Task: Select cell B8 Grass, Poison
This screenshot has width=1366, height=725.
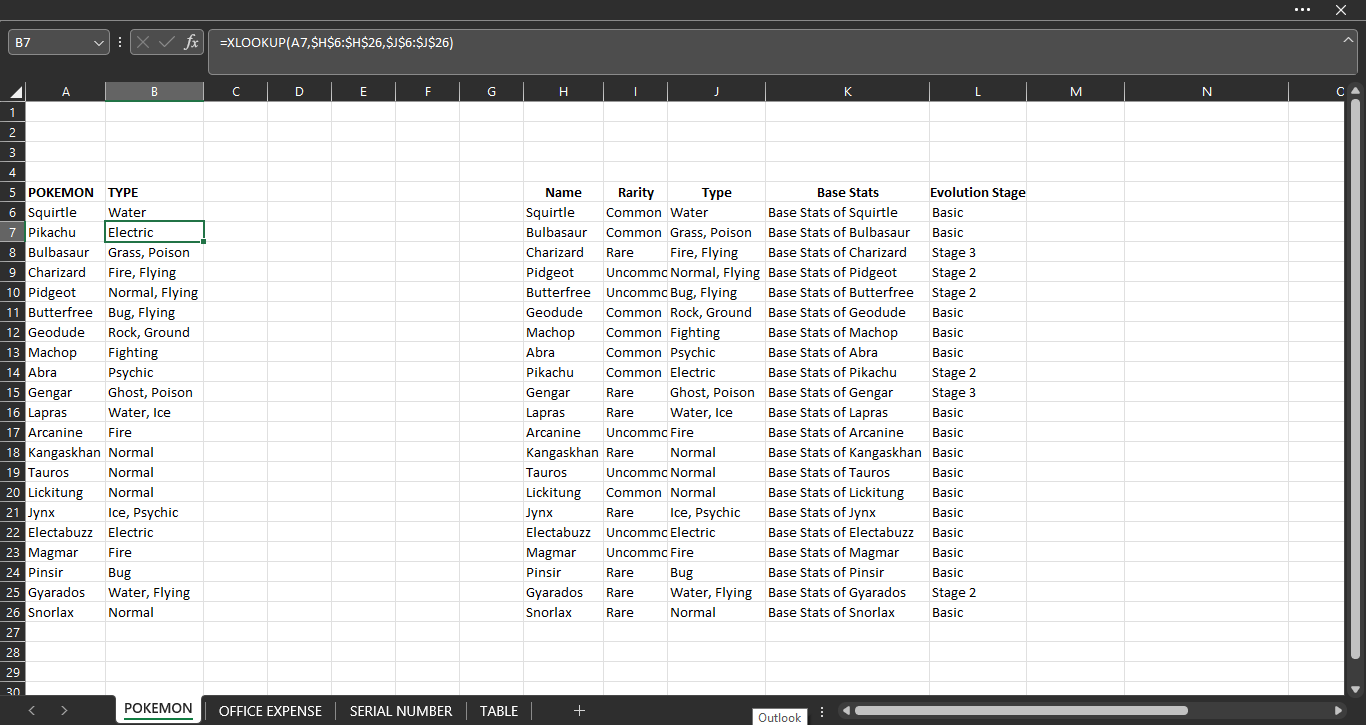Action: pos(154,252)
